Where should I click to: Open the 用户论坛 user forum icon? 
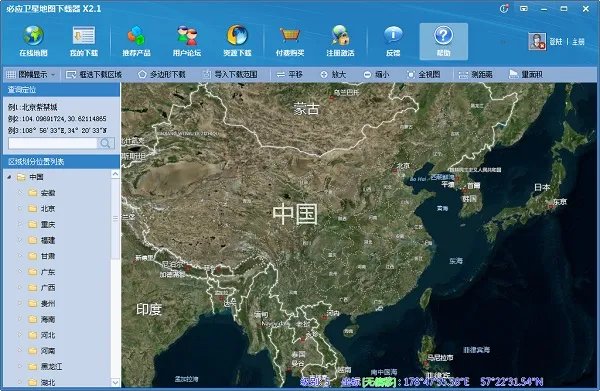tap(187, 36)
